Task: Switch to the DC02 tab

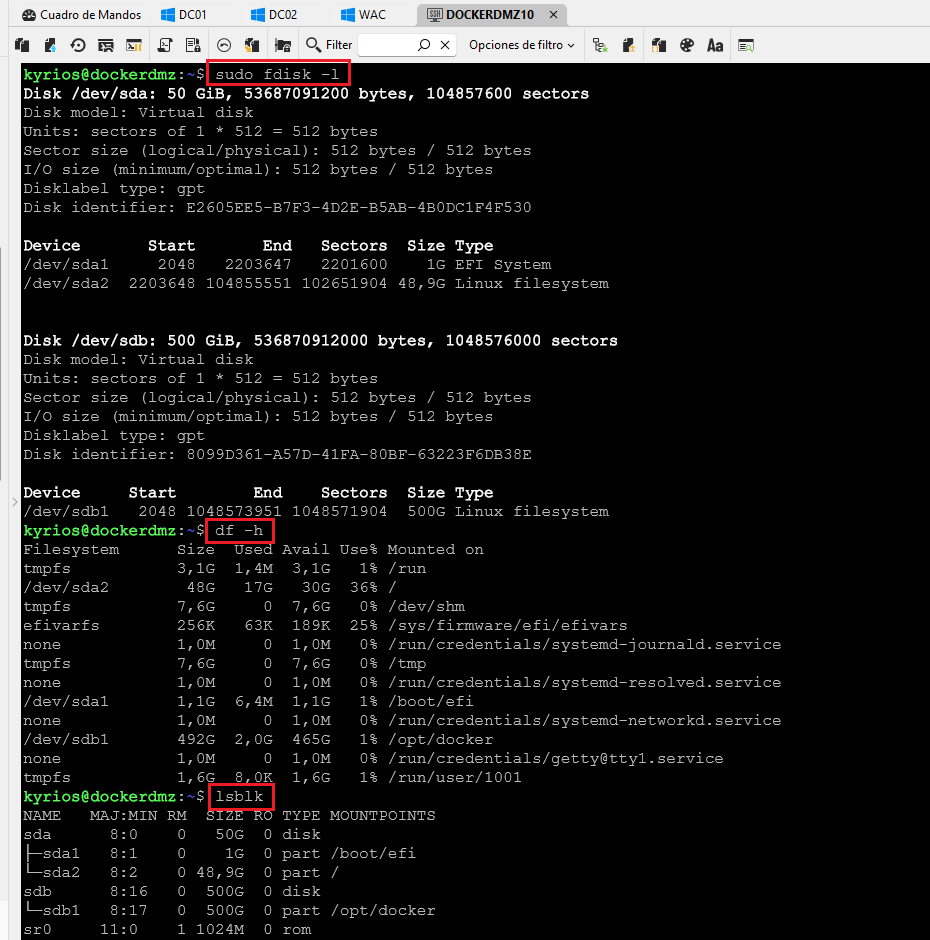Action: tap(275, 14)
